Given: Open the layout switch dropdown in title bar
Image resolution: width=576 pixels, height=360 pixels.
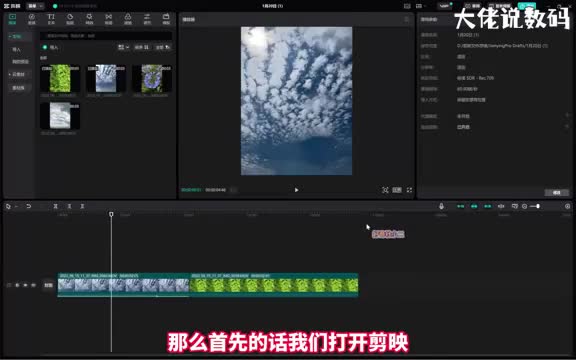Looking at the screenshot, I should click(x=420, y=6).
